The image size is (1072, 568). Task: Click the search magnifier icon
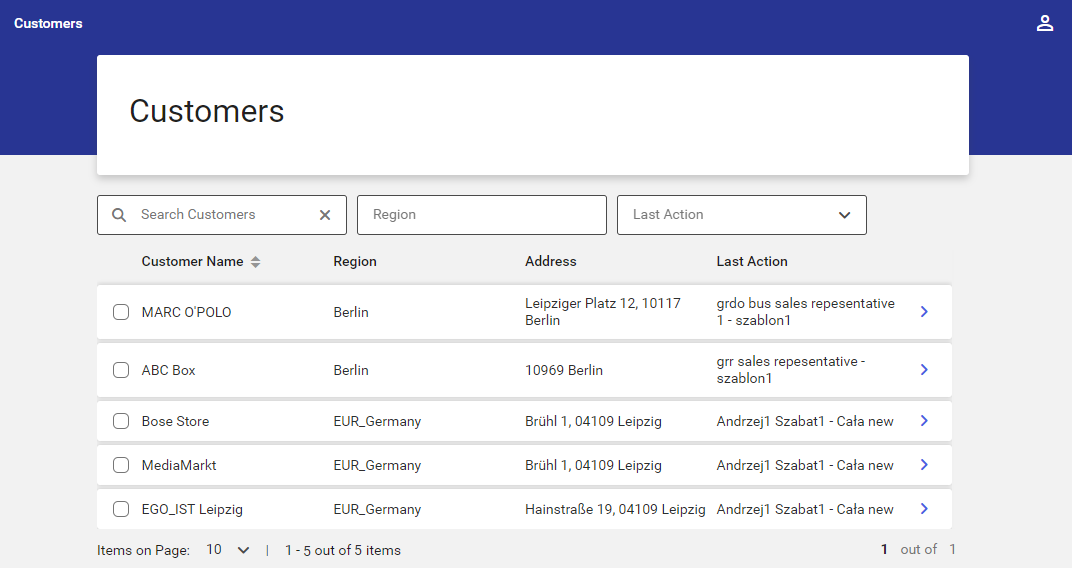coord(119,215)
